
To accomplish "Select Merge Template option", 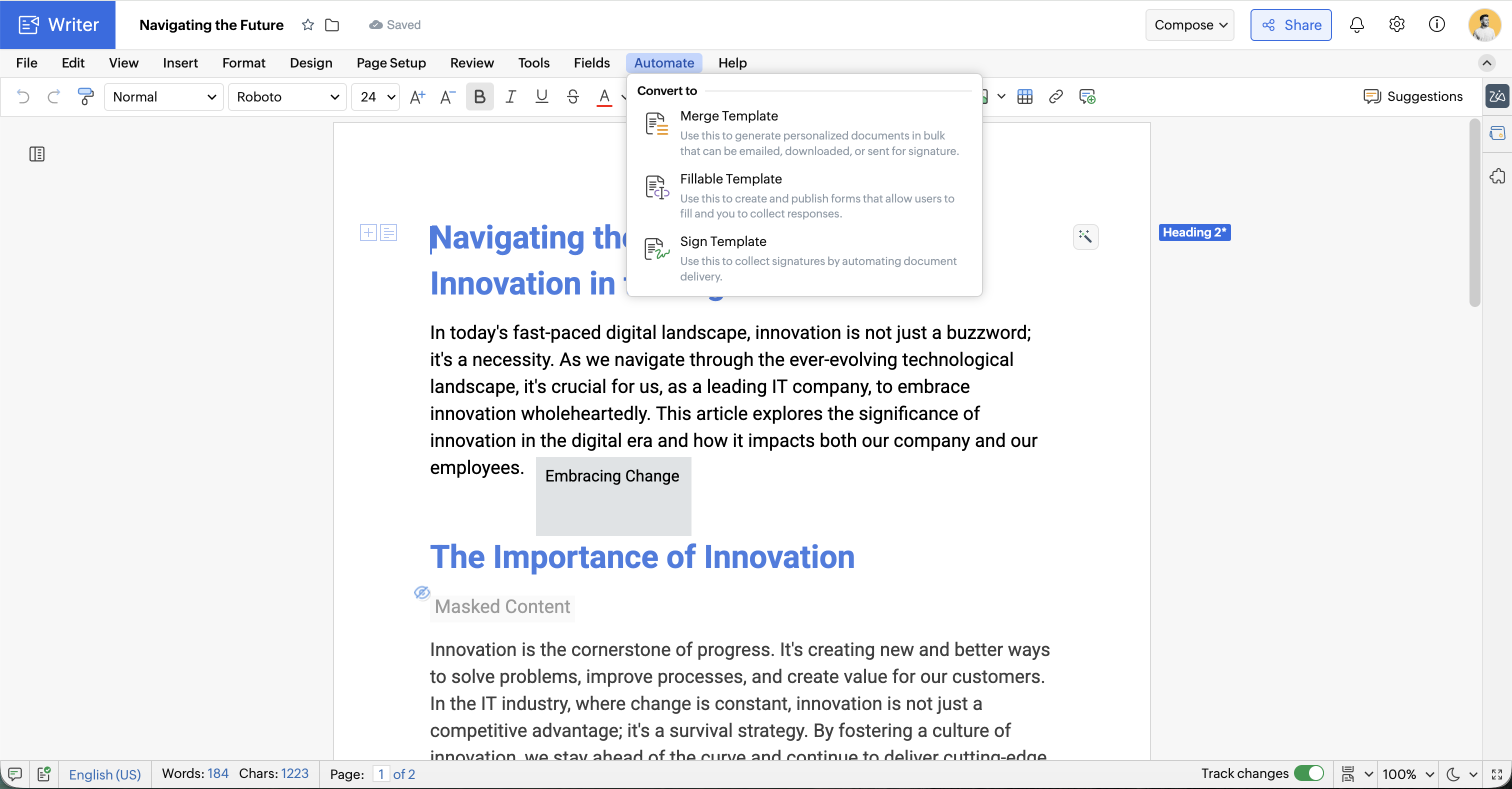I will coord(728,115).
